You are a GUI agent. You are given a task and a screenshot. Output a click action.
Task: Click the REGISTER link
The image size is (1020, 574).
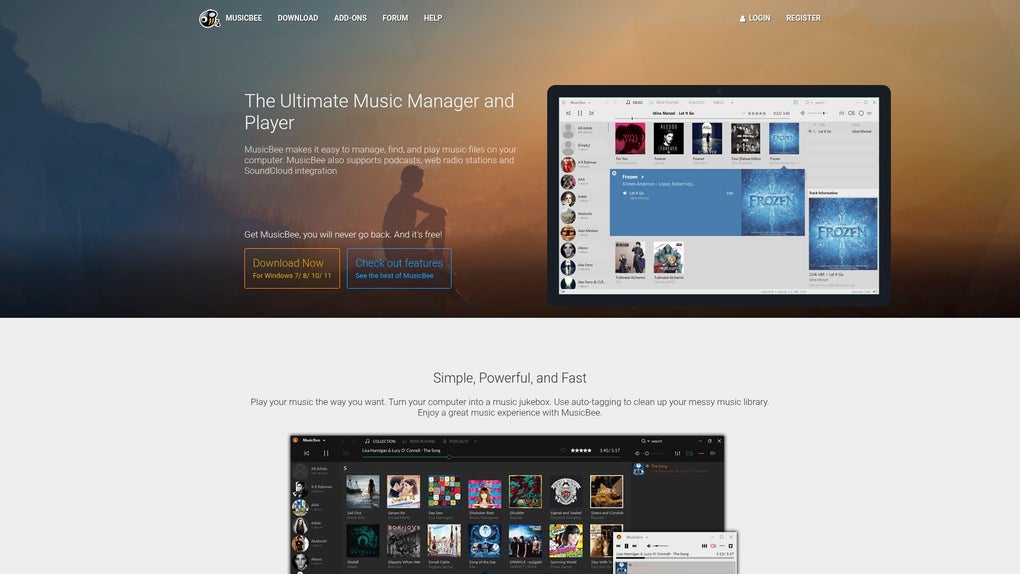(803, 18)
